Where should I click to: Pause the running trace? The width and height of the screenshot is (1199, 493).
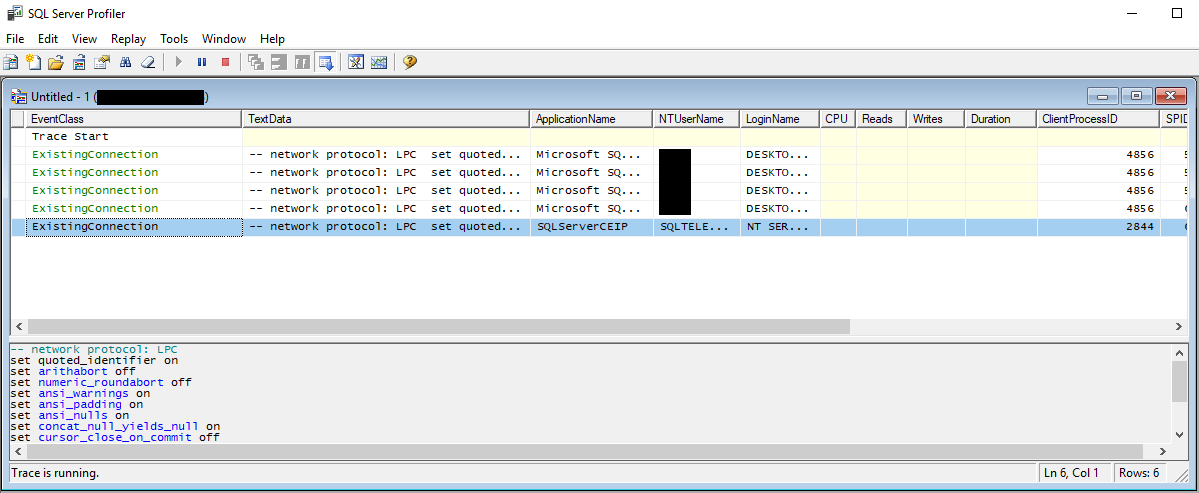coord(202,62)
